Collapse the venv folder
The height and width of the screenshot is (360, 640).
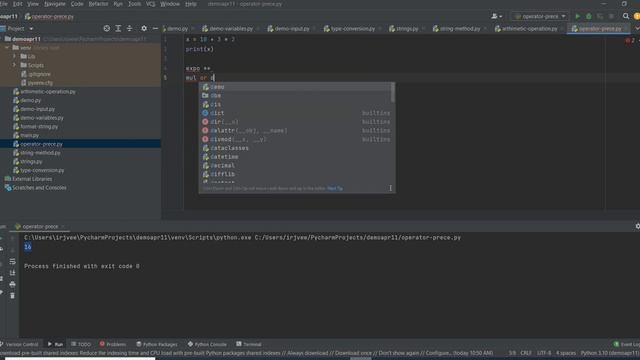pos(7,48)
